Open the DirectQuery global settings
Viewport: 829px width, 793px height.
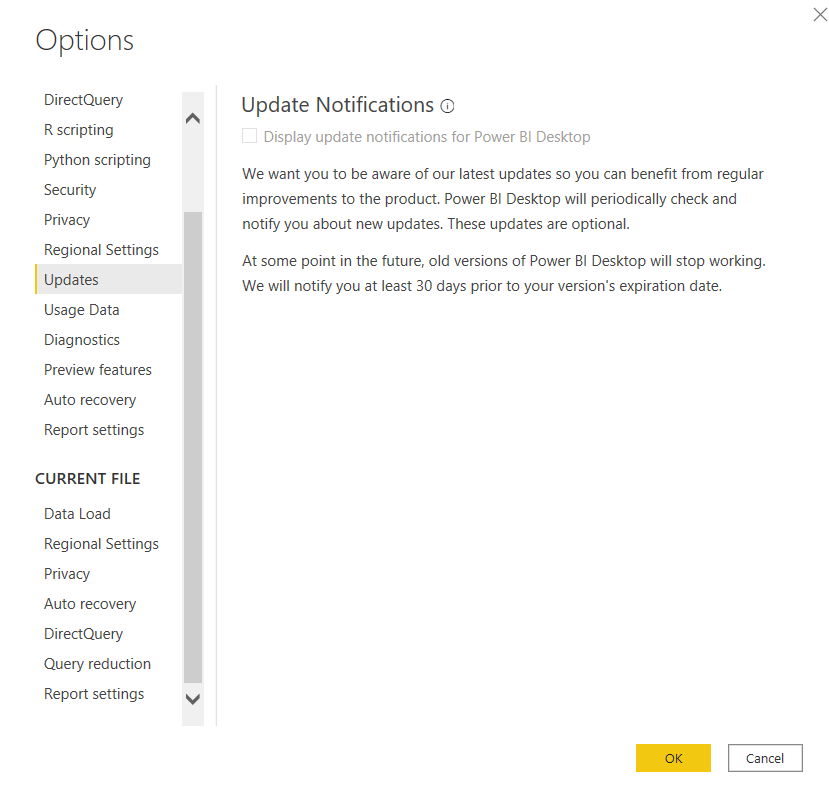(x=84, y=100)
